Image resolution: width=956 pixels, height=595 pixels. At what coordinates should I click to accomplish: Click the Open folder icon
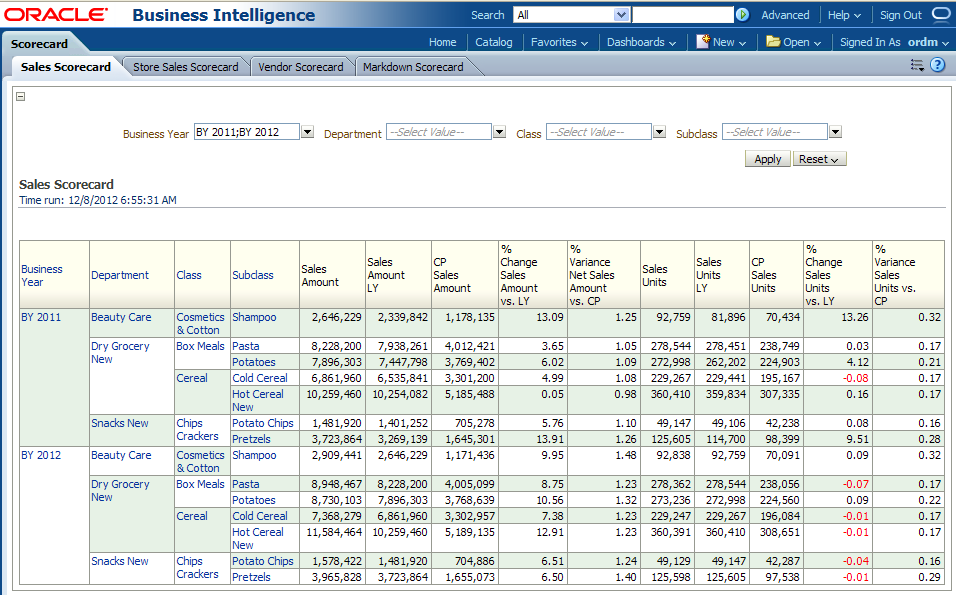[773, 42]
